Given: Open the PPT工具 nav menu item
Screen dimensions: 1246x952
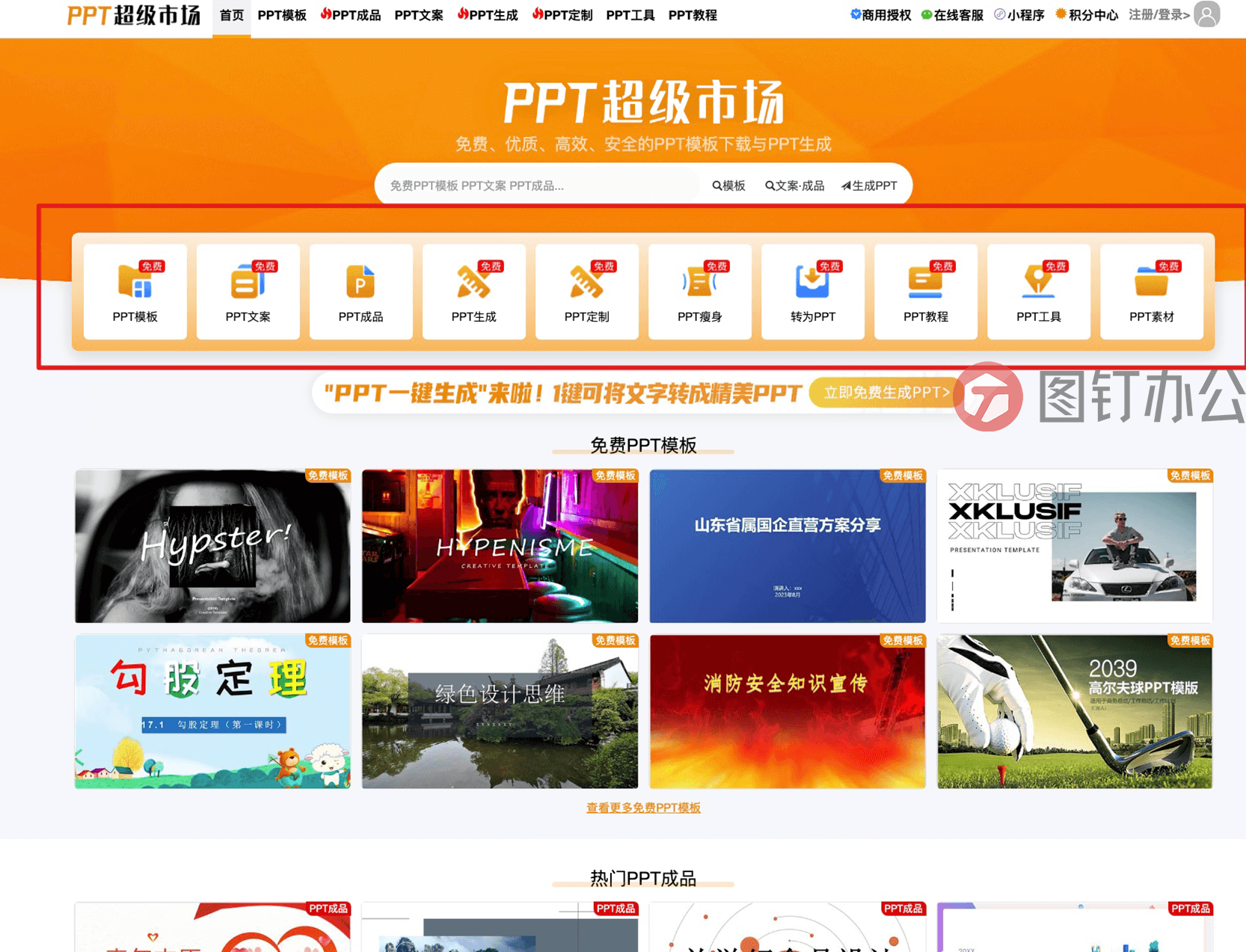Looking at the screenshot, I should pos(630,16).
